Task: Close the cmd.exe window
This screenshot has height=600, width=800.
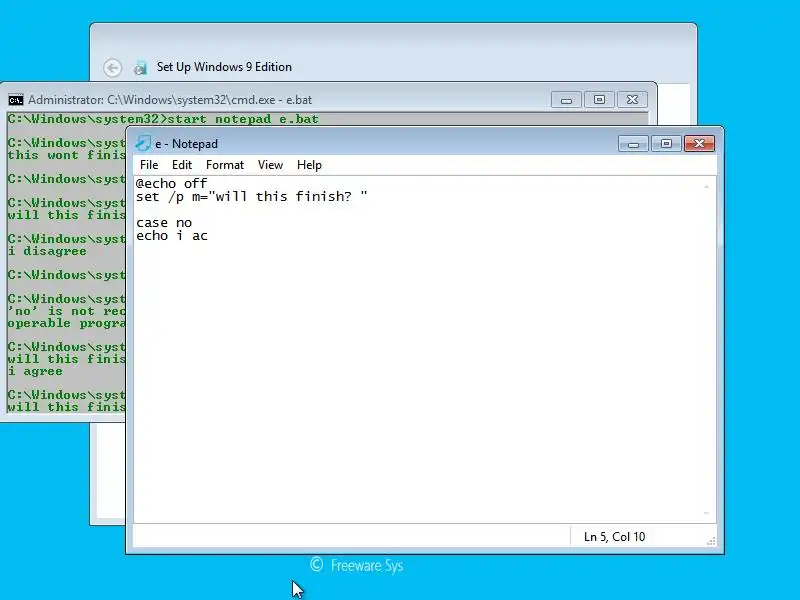Action: tap(632, 100)
